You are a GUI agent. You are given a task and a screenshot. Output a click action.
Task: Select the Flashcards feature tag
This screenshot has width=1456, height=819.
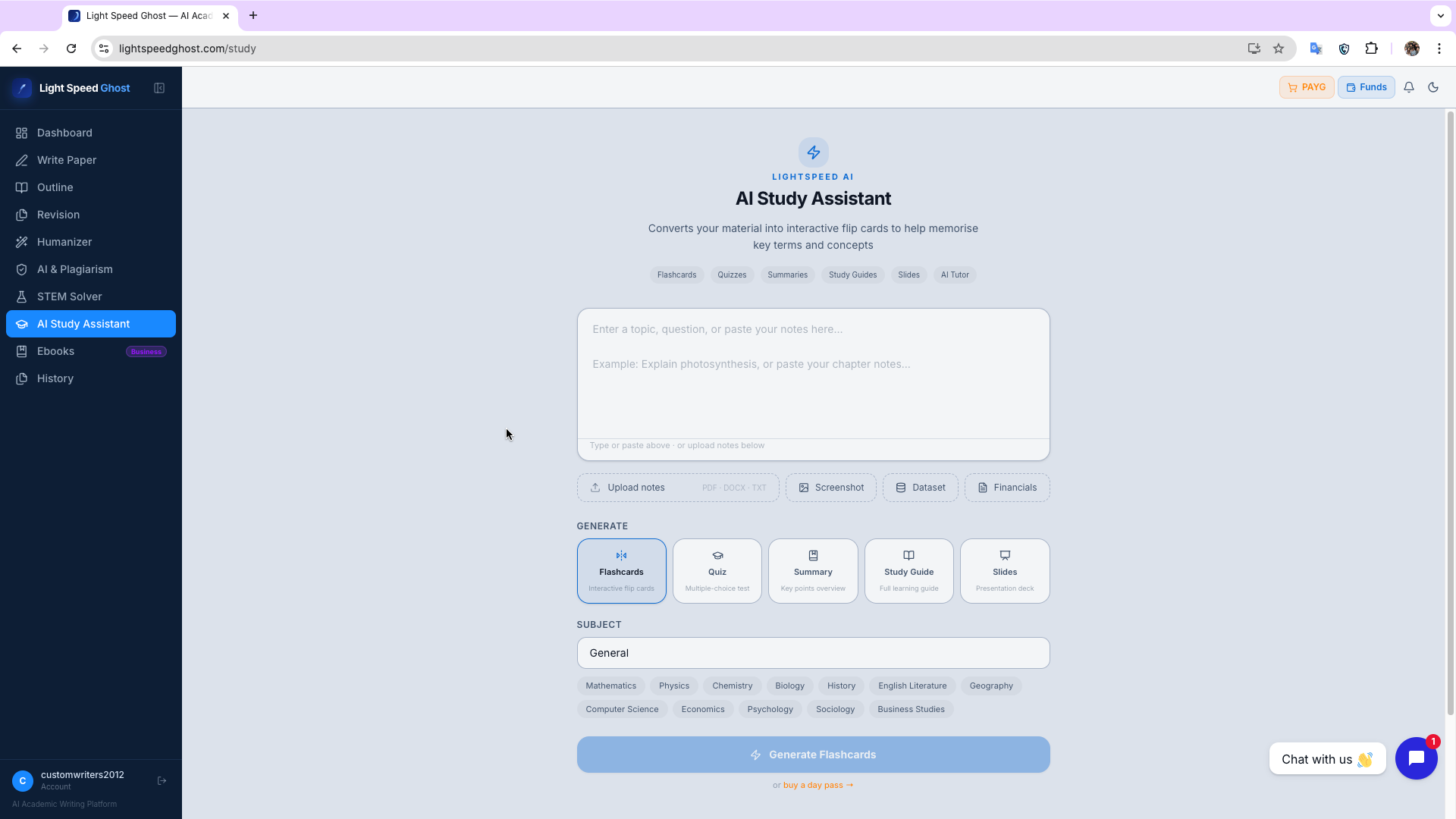pos(676,275)
